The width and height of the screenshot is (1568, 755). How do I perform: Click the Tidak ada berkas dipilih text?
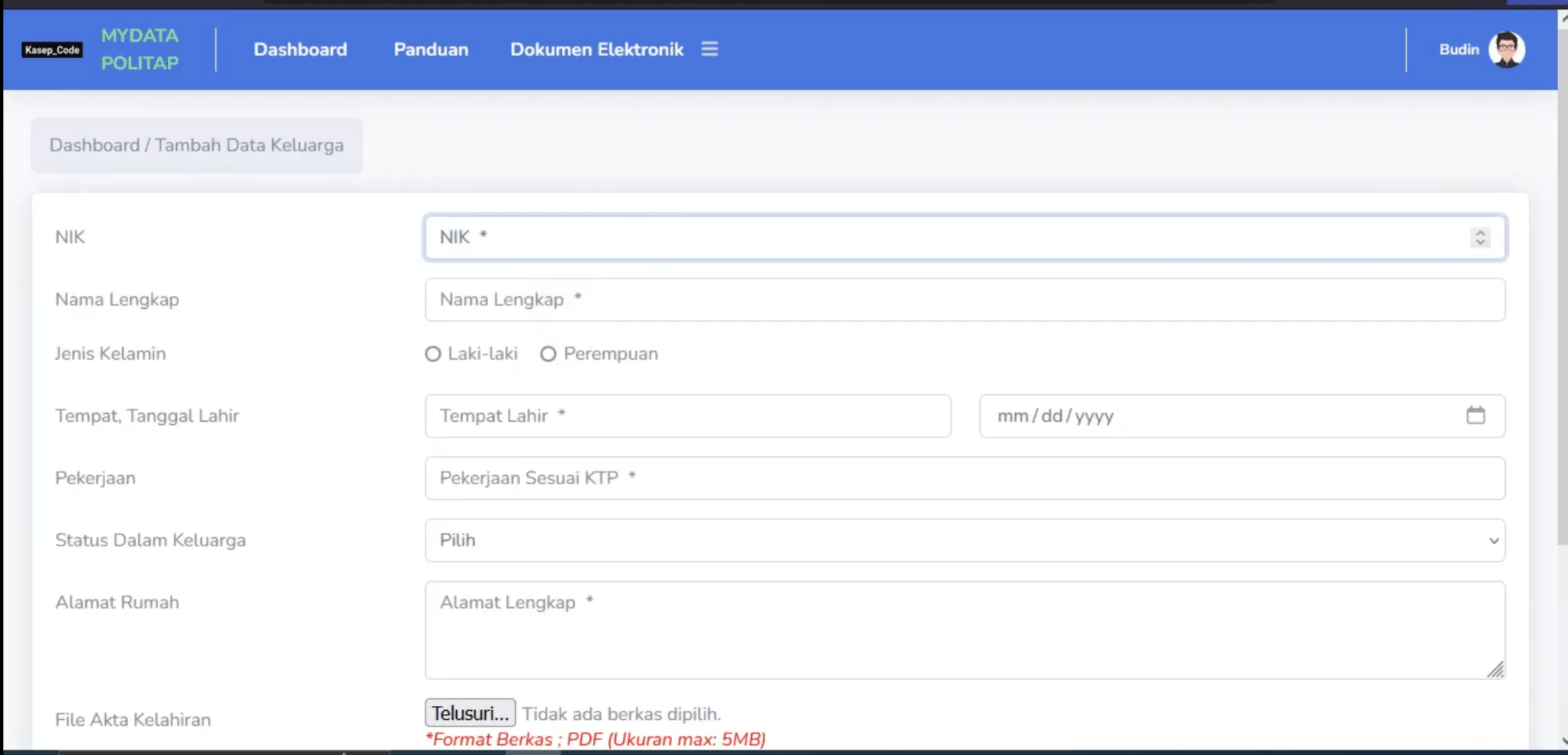[622, 714]
